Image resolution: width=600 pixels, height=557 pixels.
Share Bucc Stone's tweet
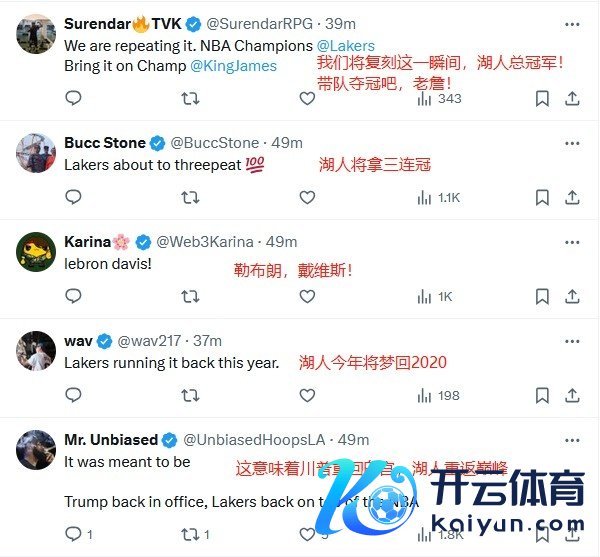pyautogui.click(x=572, y=197)
